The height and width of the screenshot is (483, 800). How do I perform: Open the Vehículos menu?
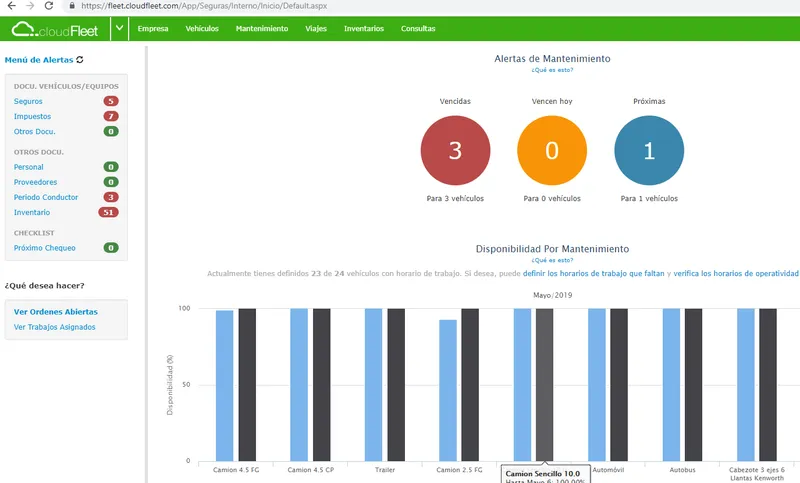click(x=202, y=29)
